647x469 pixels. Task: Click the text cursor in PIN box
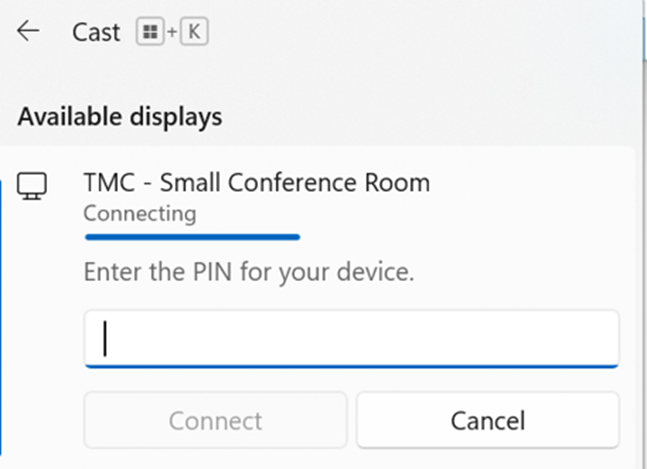click(105, 338)
